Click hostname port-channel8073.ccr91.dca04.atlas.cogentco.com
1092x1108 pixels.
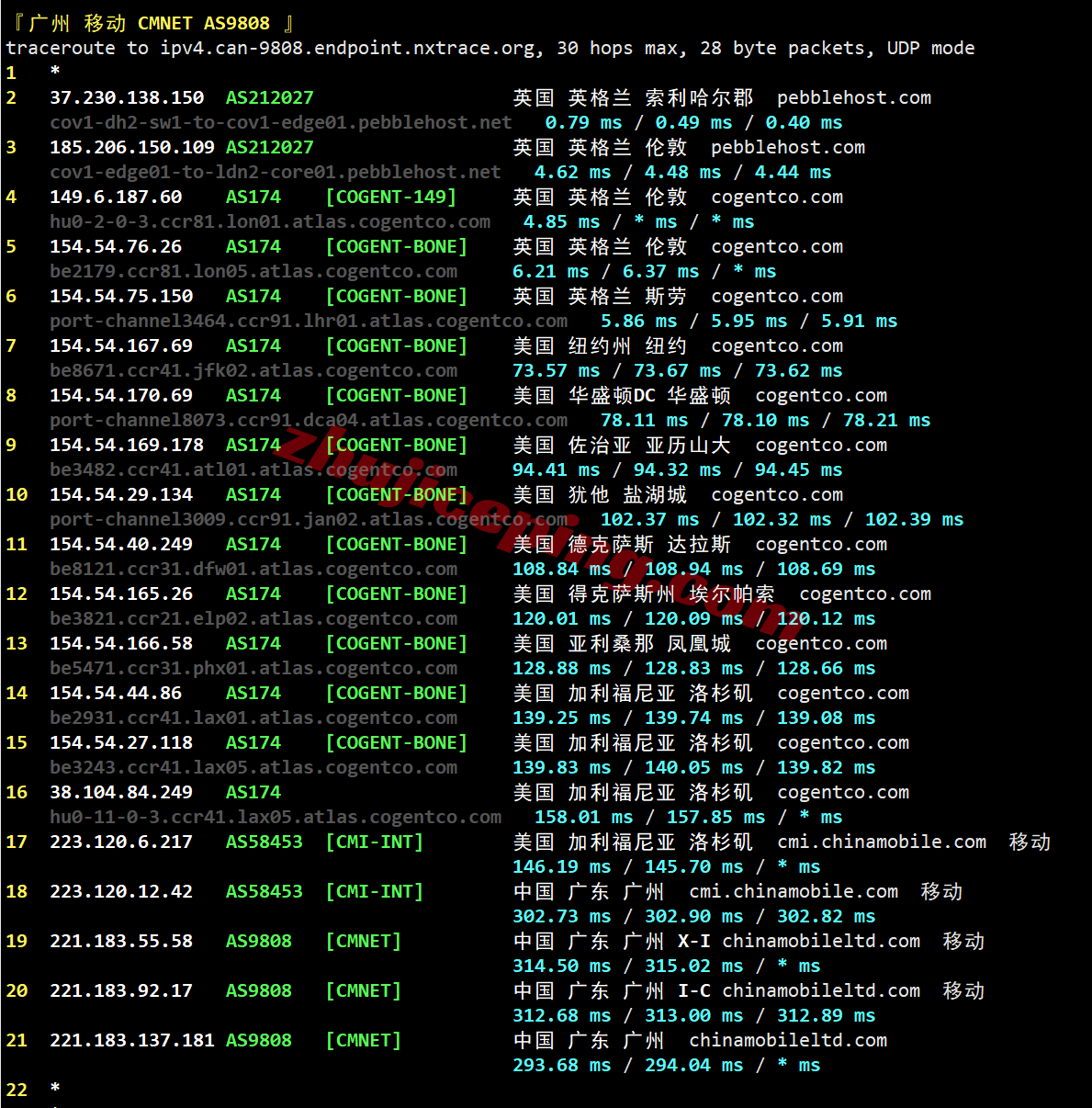coord(309,420)
